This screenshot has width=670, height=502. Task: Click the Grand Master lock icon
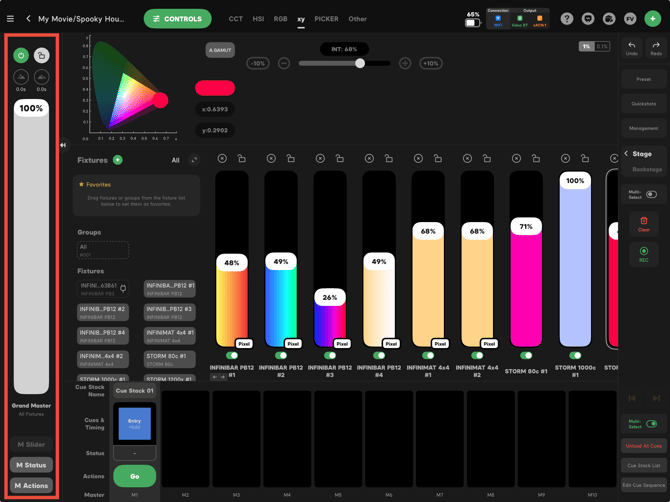41,55
